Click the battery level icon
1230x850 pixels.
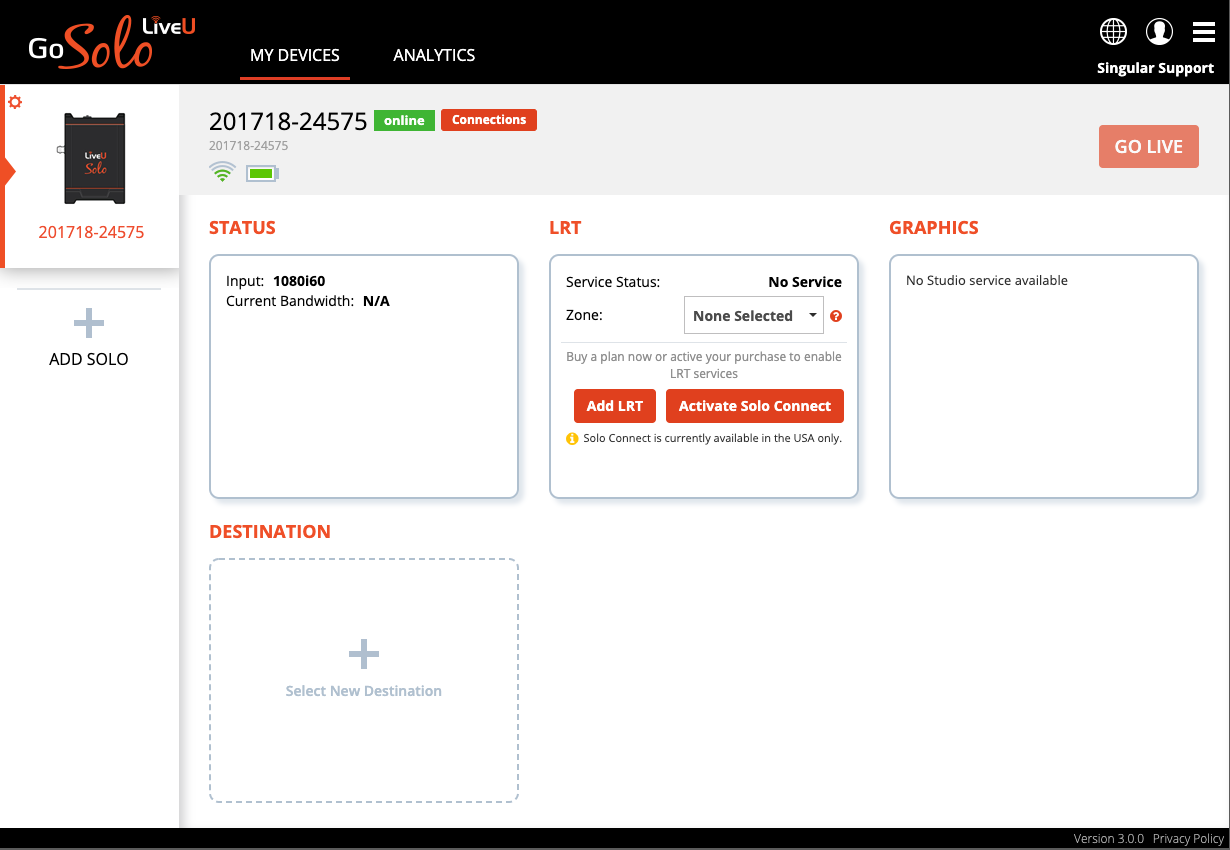click(262, 173)
